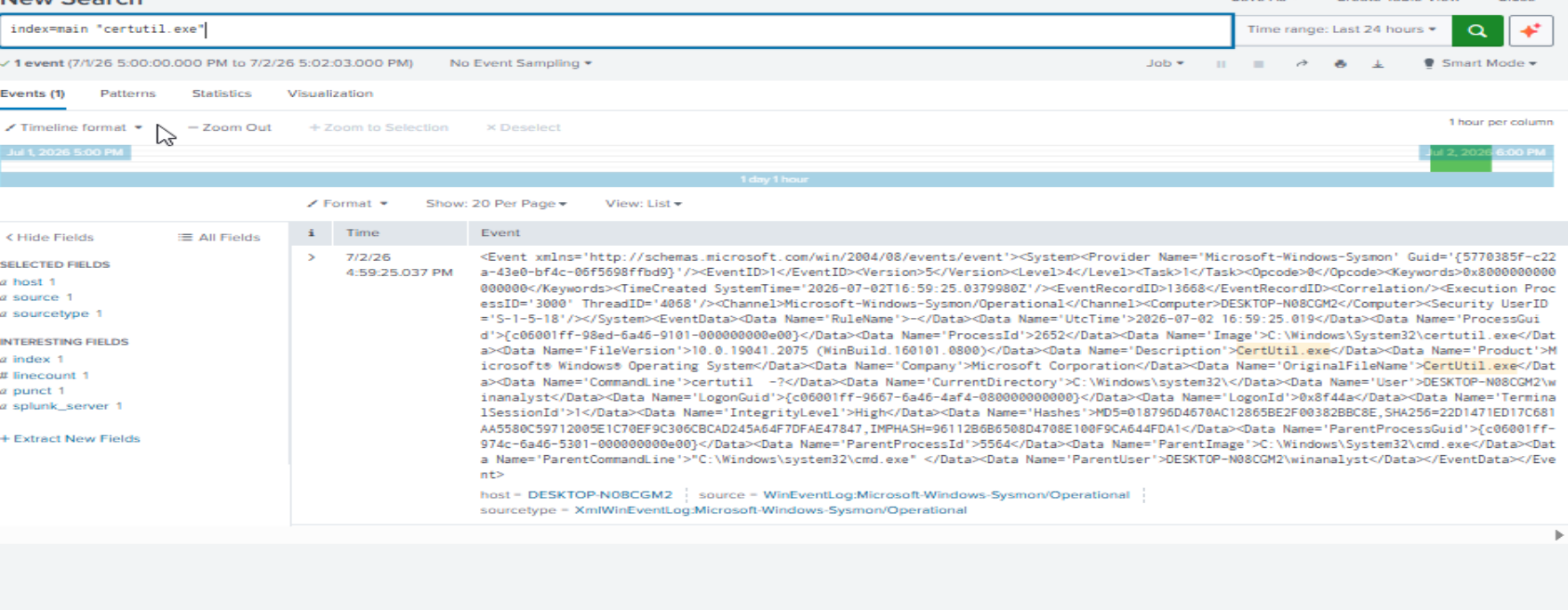The width and height of the screenshot is (1568, 610).
Task: Expand the event row chevron
Action: coord(312,257)
